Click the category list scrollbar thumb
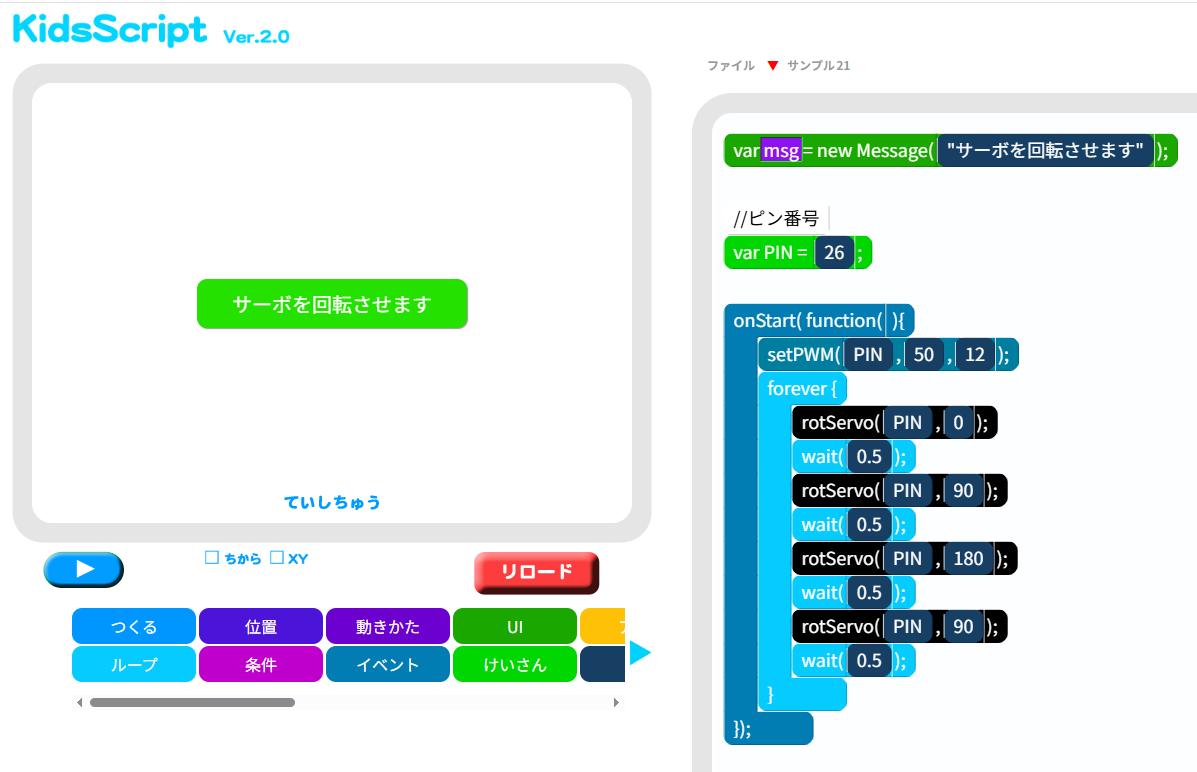This screenshot has width=1197, height=772. tap(192, 703)
